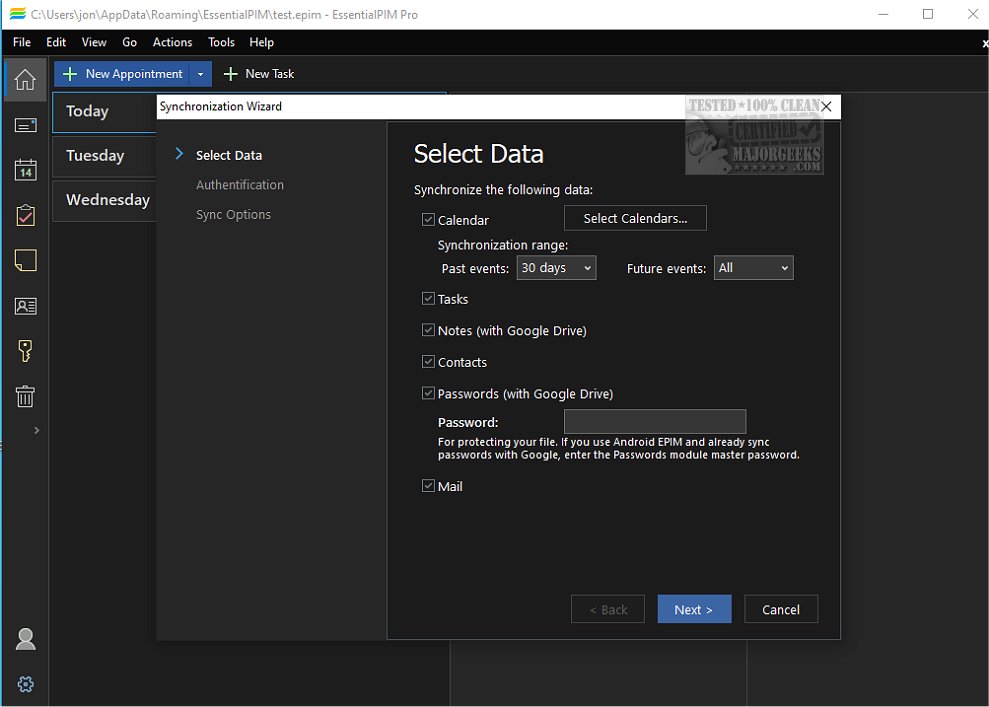This screenshot has height=707, width=989.
Task: Expand the New Appointment dropdown arrow
Action: pyautogui.click(x=201, y=74)
